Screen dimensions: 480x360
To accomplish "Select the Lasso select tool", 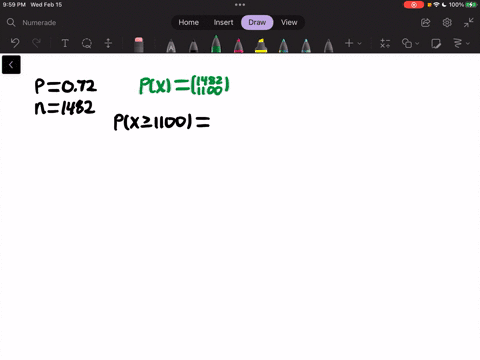I will pyautogui.click(x=87, y=43).
